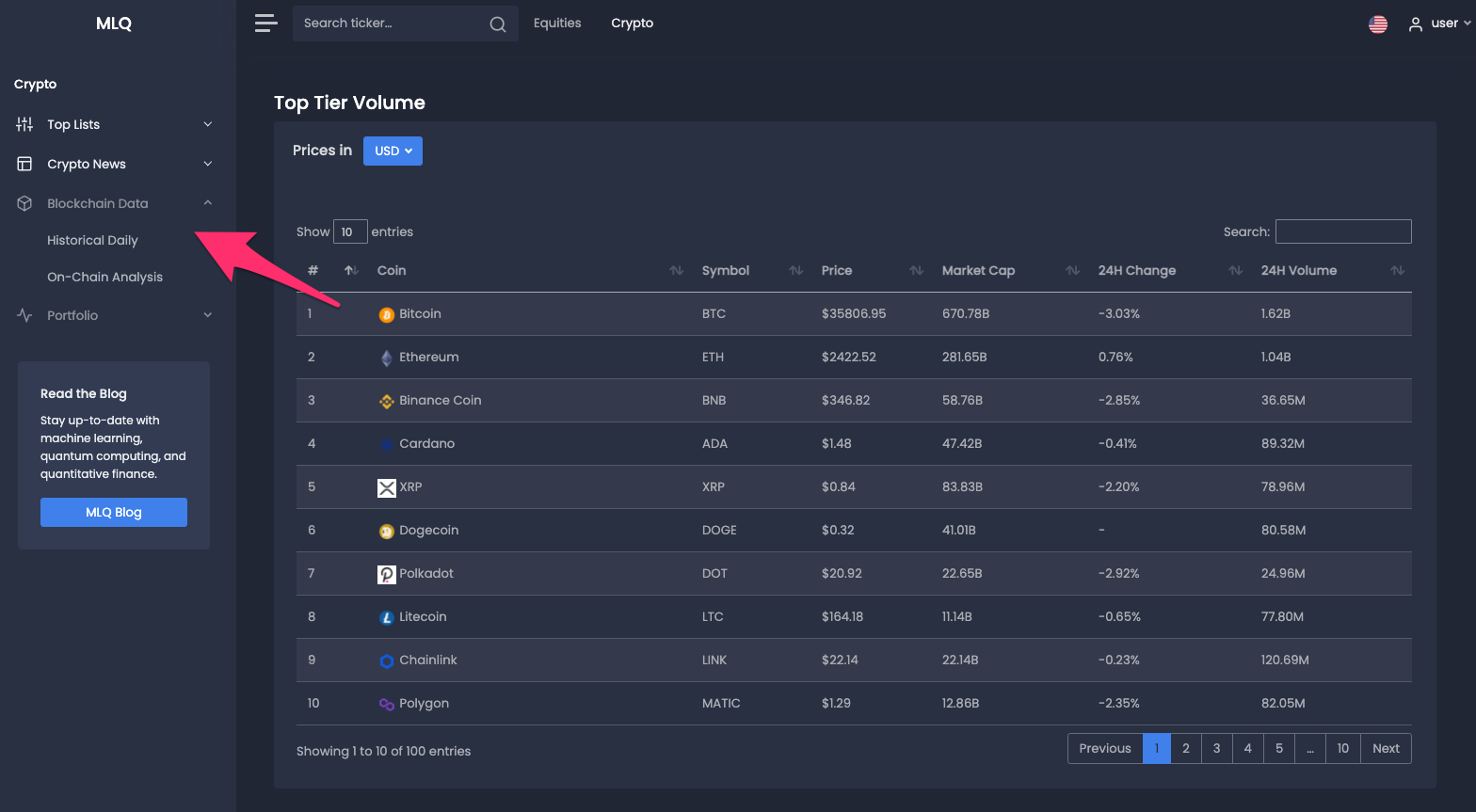Collapse the Blockchain Data chevron
The height and width of the screenshot is (812, 1476).
click(208, 203)
